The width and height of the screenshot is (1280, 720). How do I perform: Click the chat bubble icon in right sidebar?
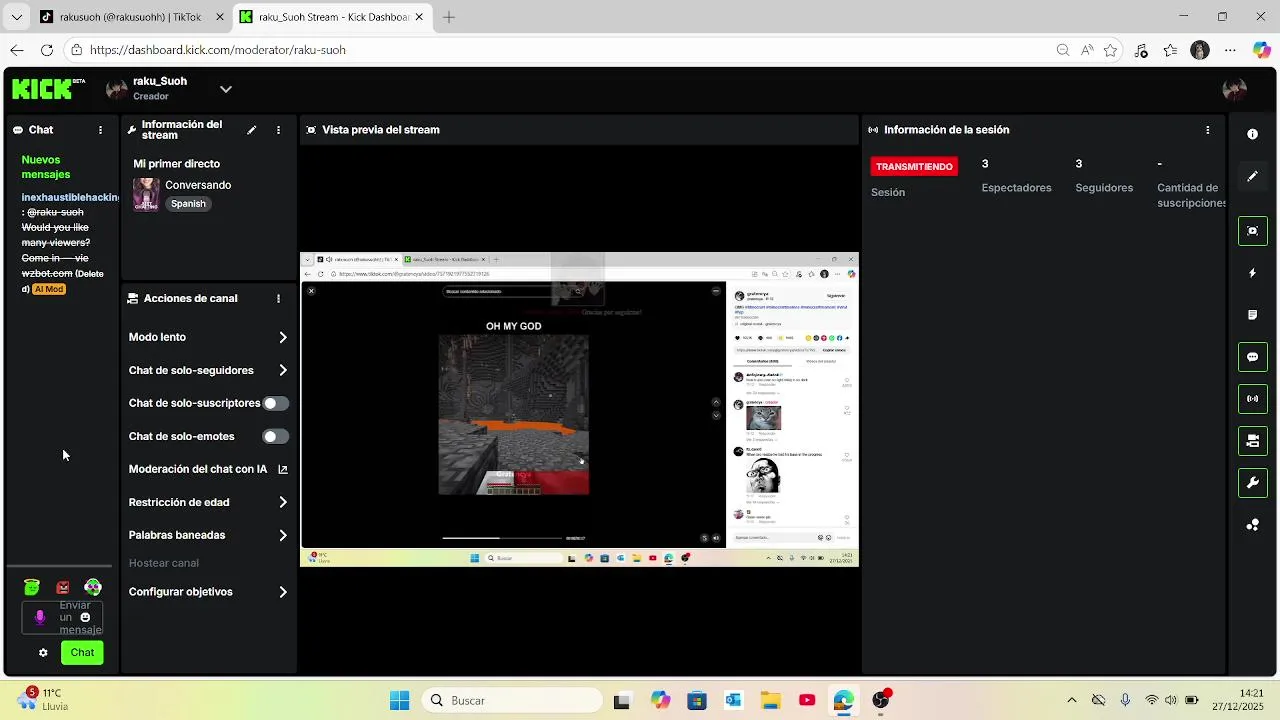[x=1253, y=357]
